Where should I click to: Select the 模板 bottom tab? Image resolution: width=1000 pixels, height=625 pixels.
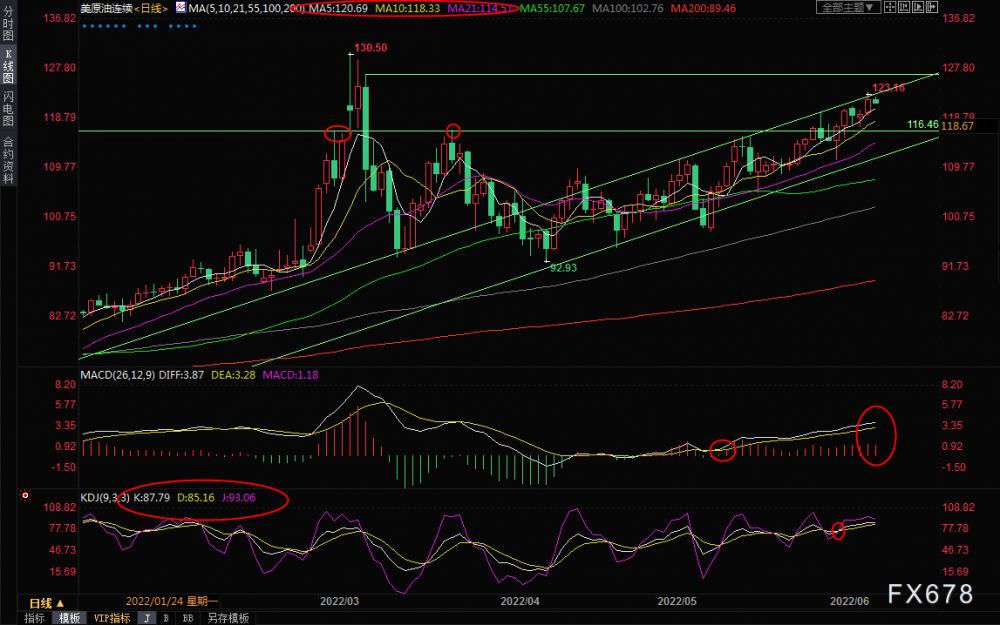coord(70,618)
